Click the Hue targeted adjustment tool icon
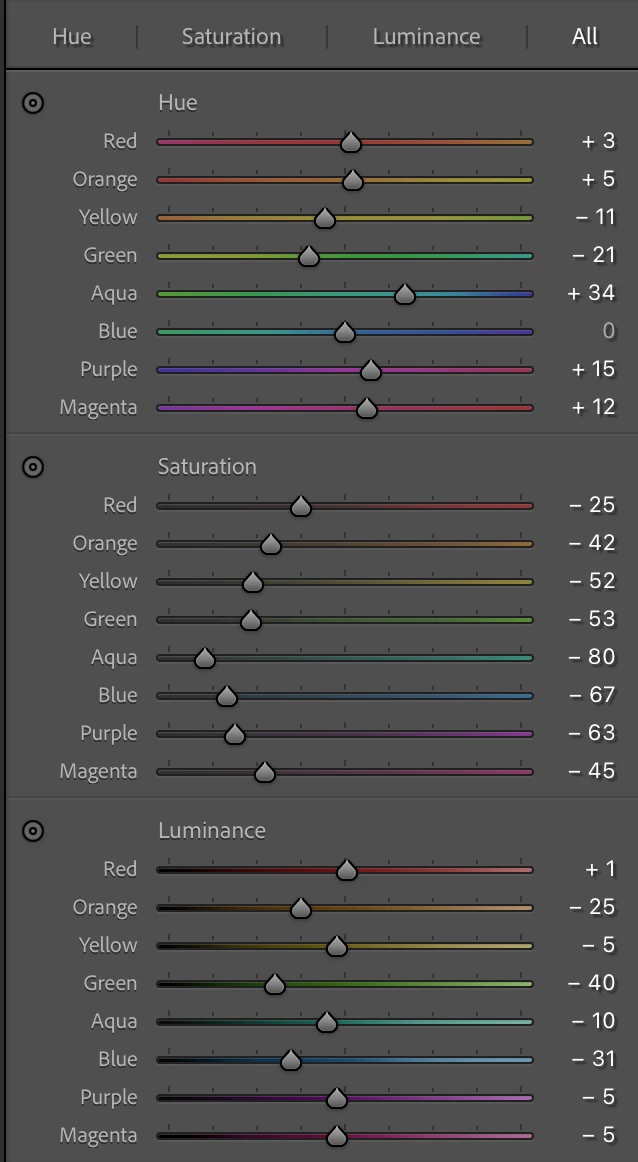This screenshot has width=638, height=1162. 33,103
